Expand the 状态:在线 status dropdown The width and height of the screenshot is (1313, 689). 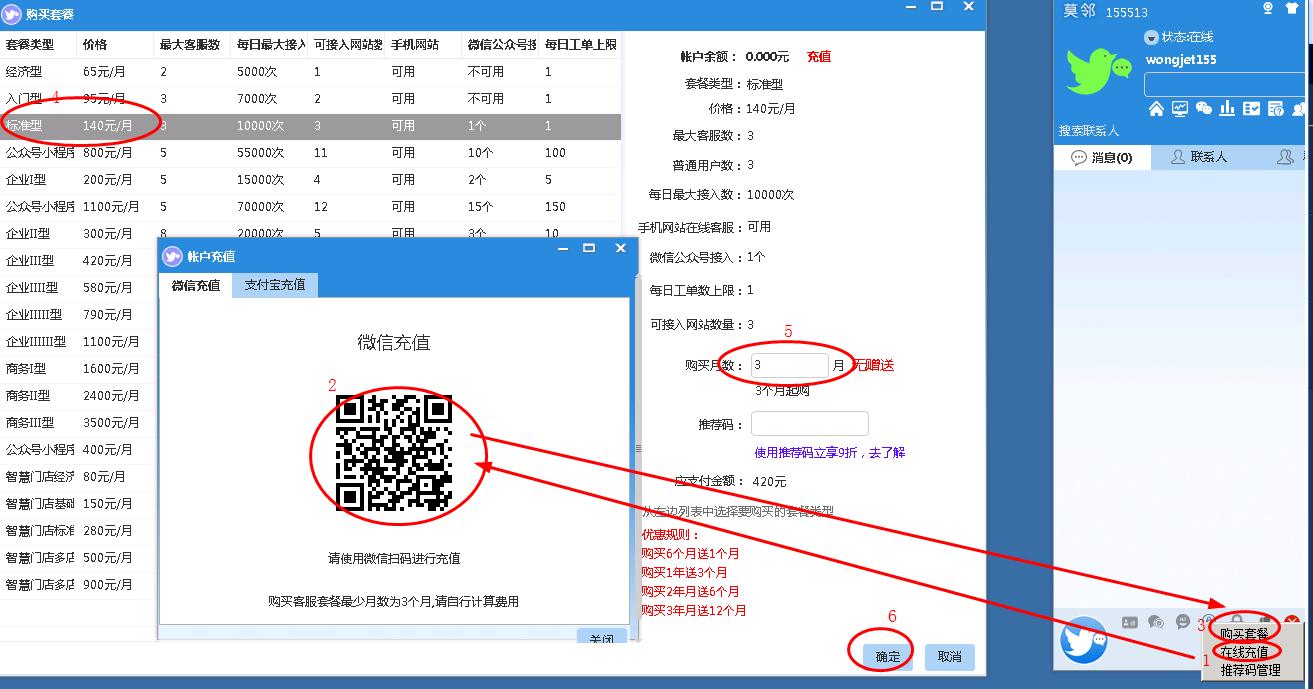point(1151,37)
